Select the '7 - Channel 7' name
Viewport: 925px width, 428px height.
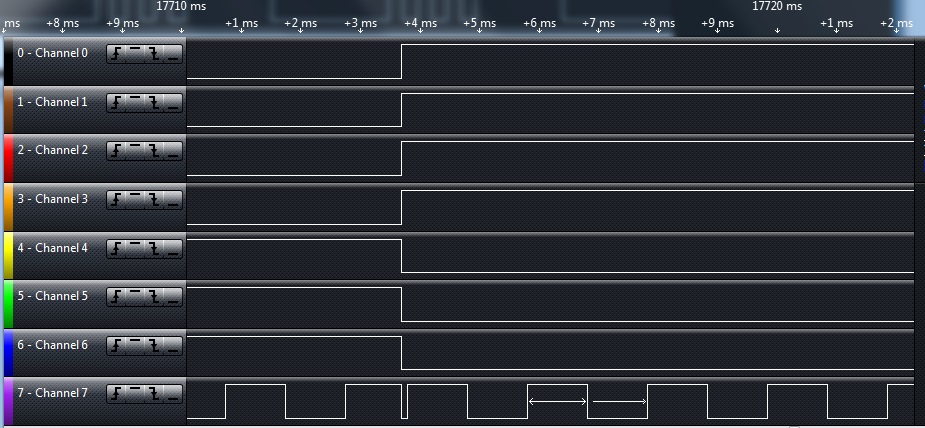click(x=53, y=393)
